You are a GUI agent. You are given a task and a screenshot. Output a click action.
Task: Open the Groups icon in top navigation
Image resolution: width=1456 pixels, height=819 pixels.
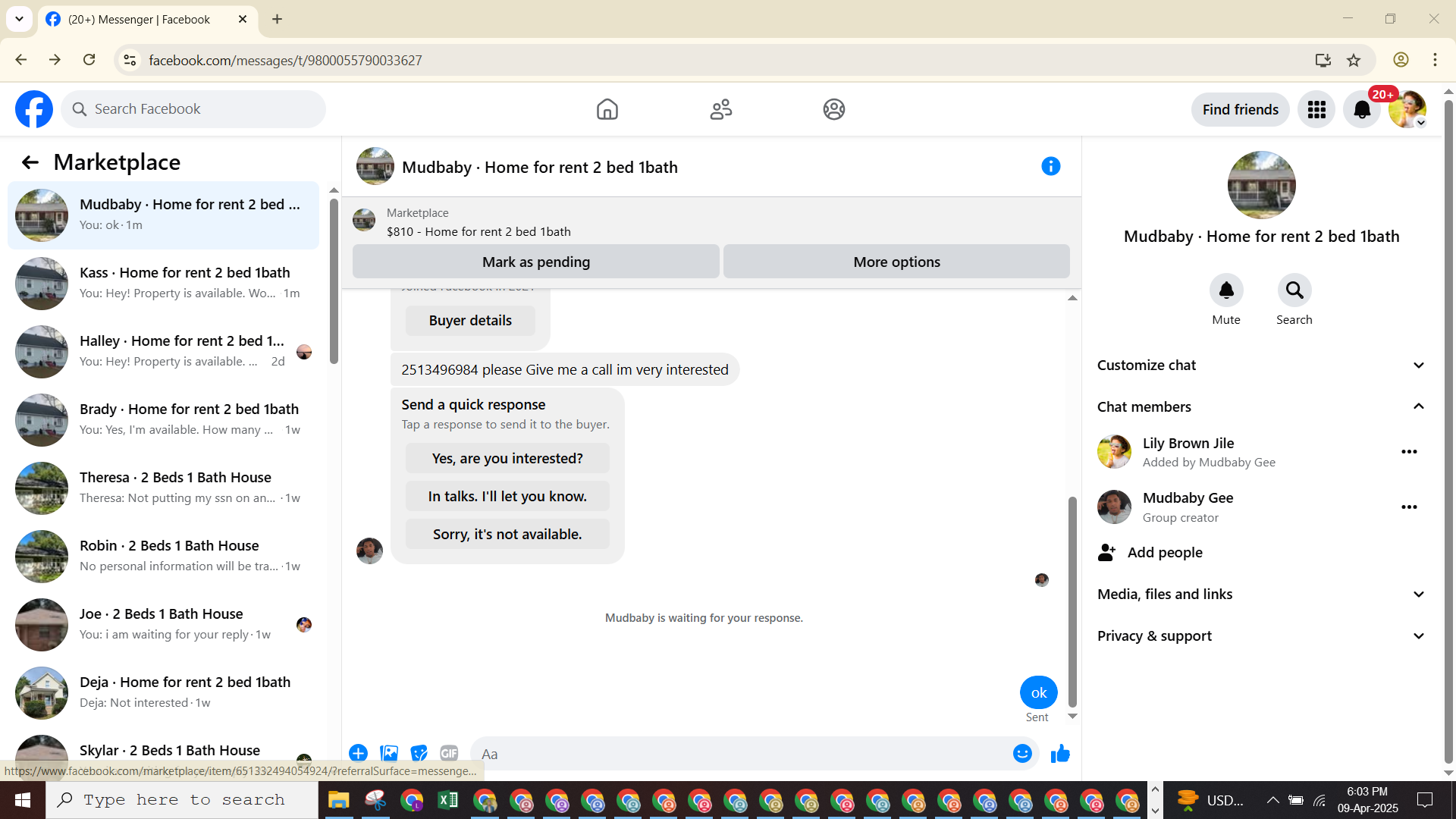(x=834, y=109)
